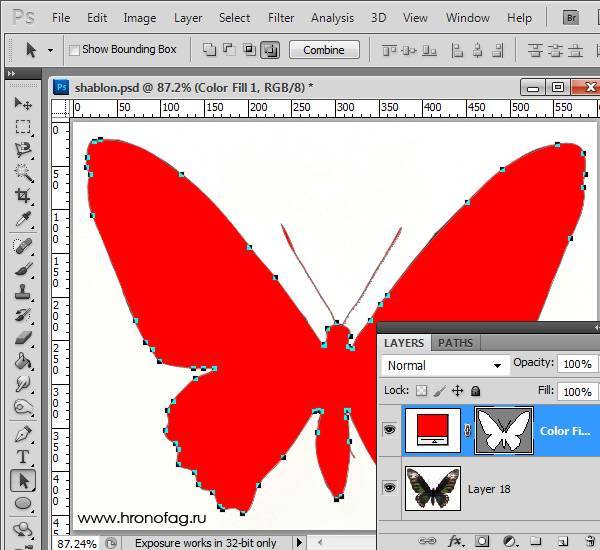Hide the Color Fill 1 layer

click(390, 430)
